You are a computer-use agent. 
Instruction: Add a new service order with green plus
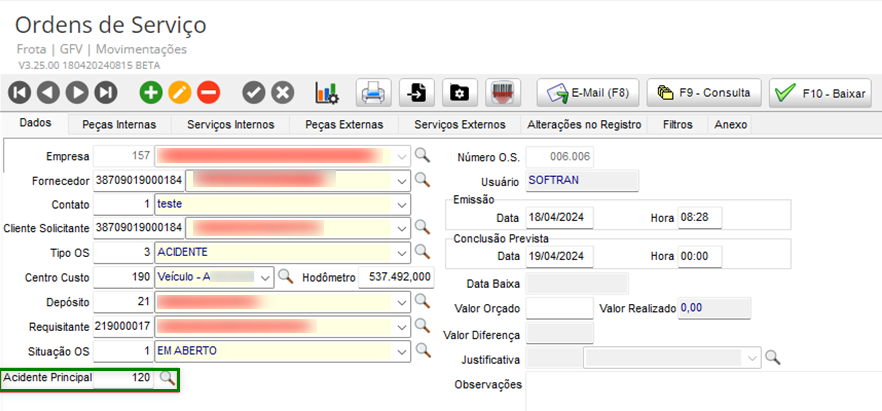[151, 93]
